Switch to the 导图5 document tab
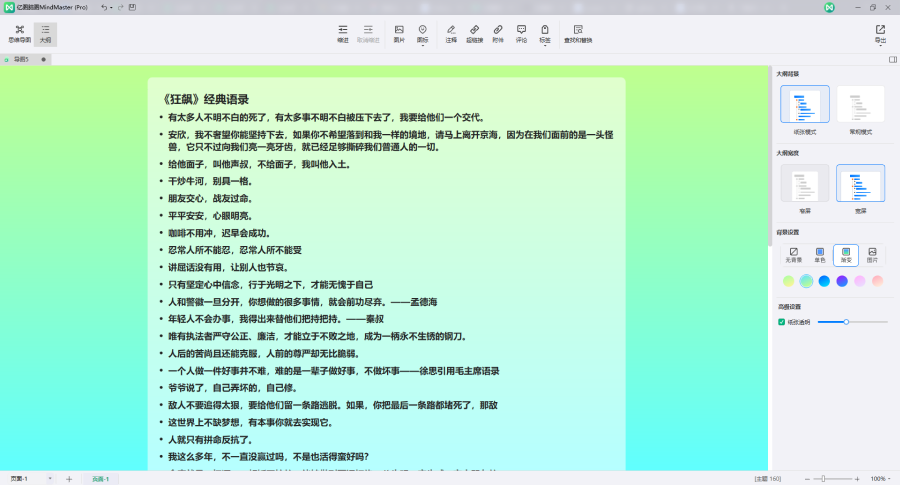 click(20, 60)
